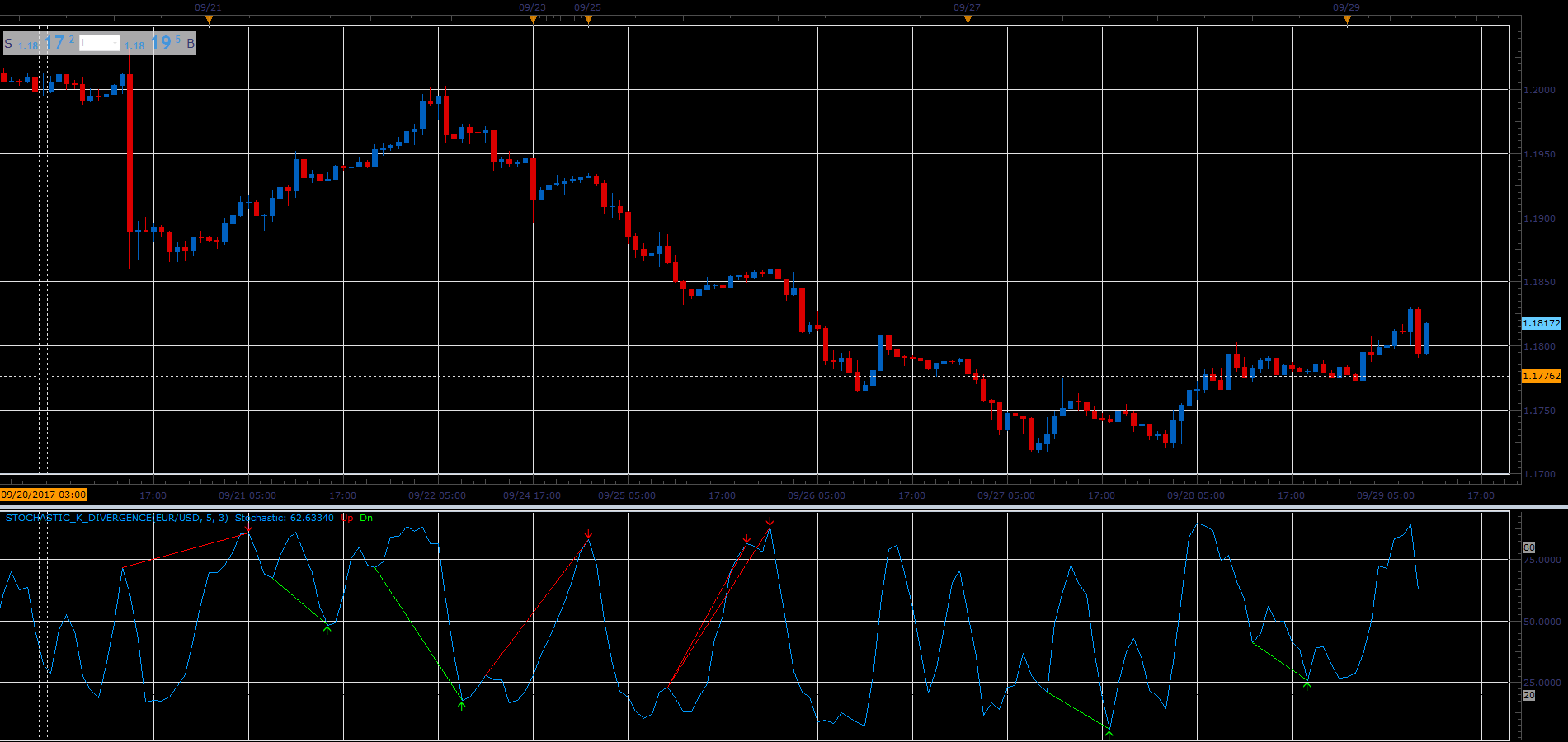Select the 09/27 orange date marker triangle
This screenshot has width=1568, height=742.
click(968, 20)
